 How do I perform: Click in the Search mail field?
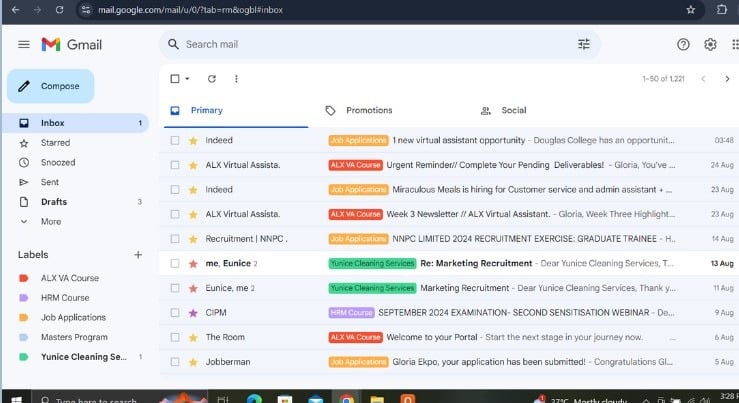(x=370, y=44)
